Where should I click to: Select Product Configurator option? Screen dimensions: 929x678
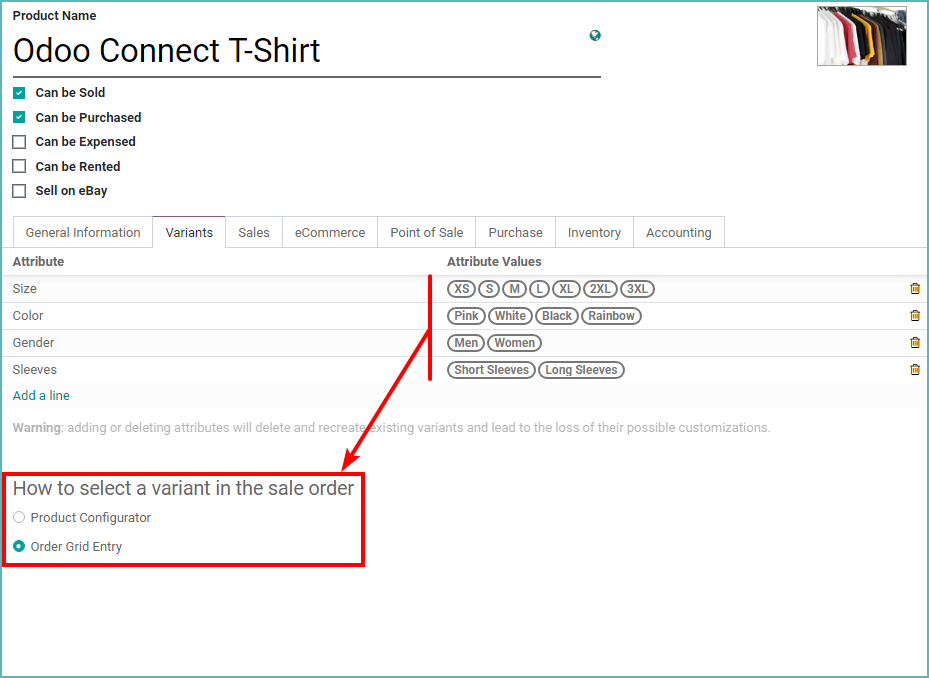19,517
